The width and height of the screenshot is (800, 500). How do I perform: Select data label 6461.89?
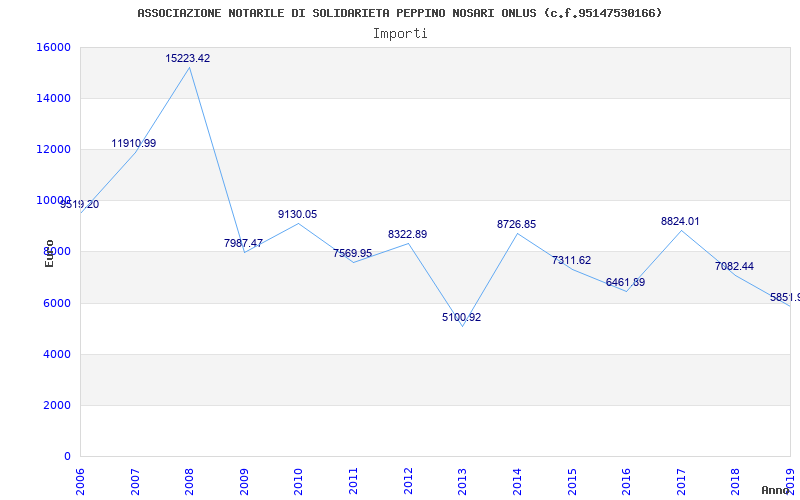click(x=626, y=282)
